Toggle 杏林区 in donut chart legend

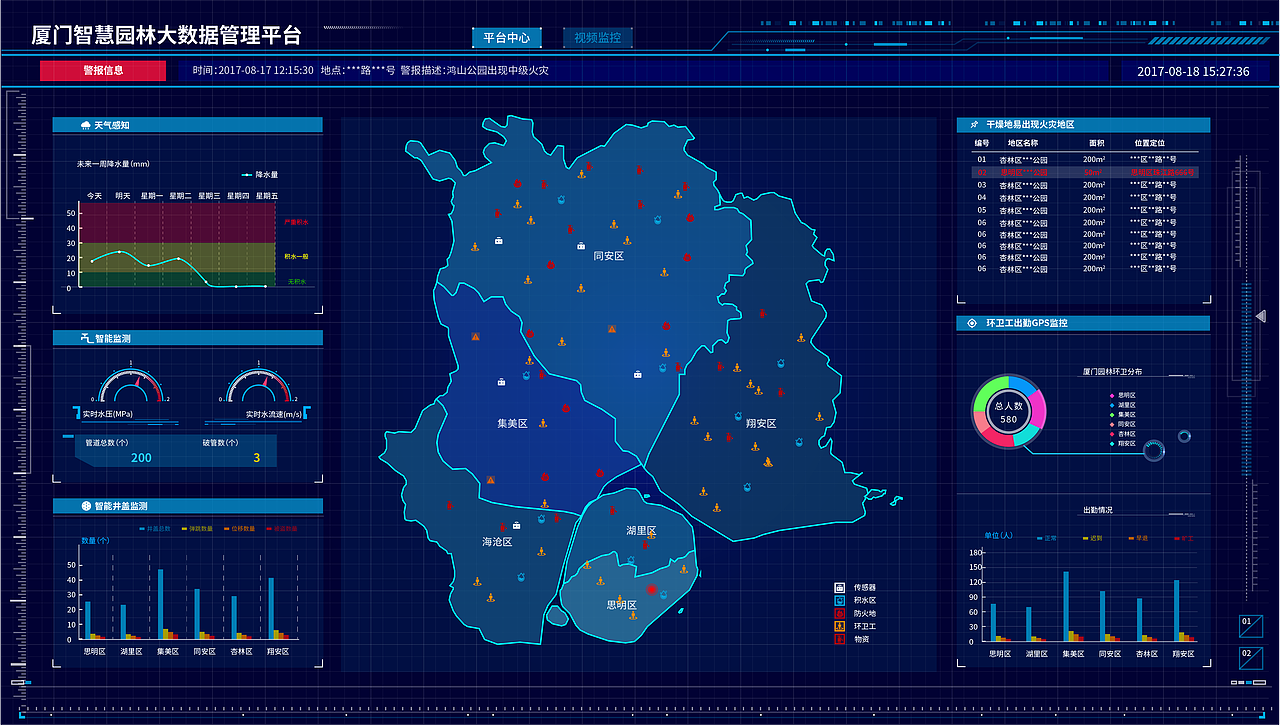(x=1122, y=434)
